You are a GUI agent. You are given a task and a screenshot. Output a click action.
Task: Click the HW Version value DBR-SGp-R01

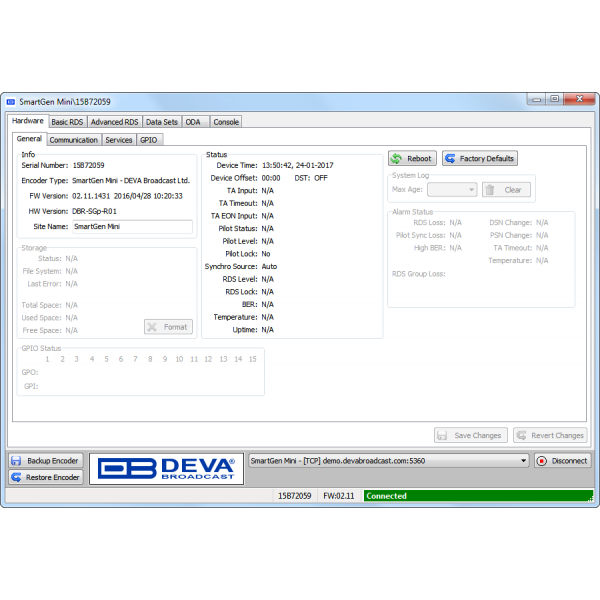tap(94, 211)
